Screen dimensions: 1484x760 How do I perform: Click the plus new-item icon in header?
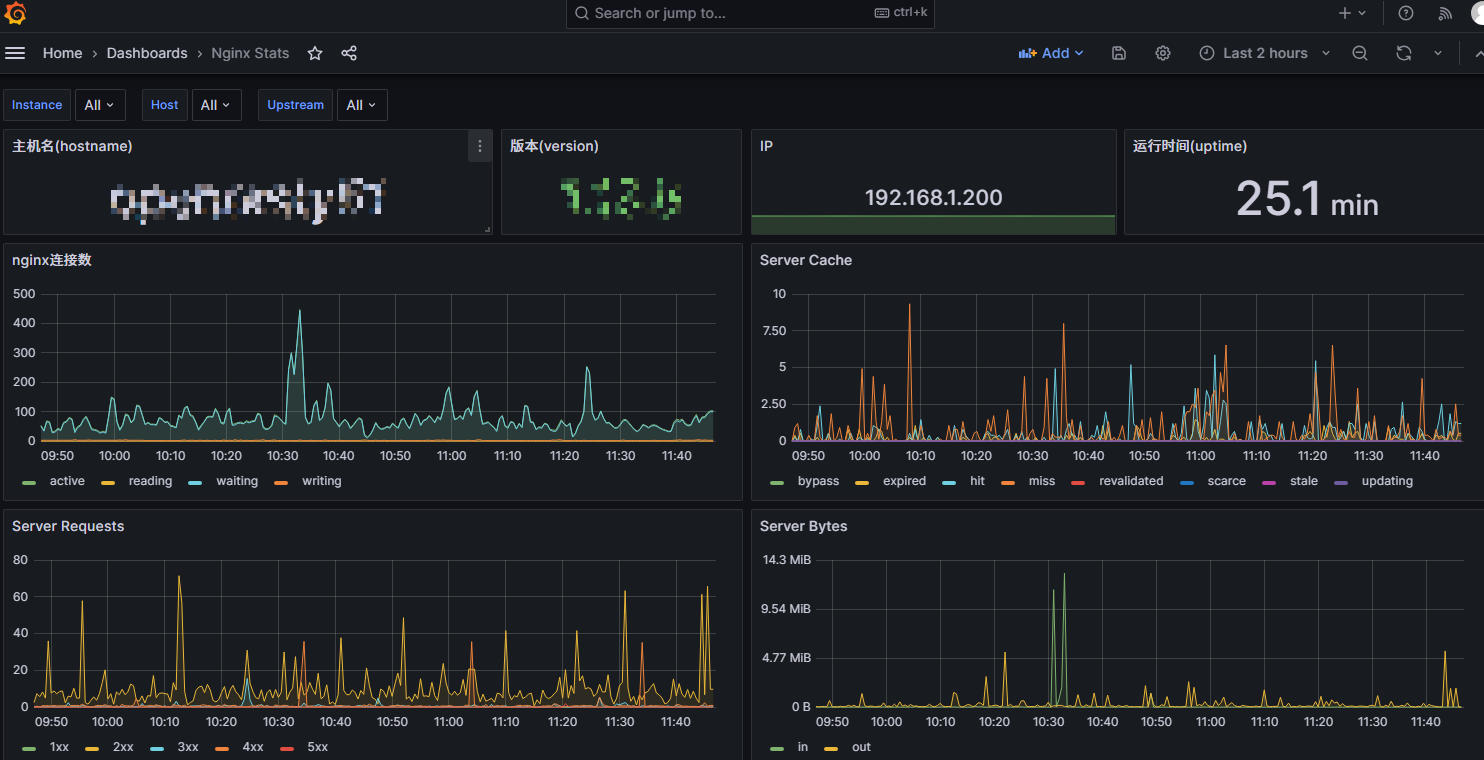coord(1352,13)
